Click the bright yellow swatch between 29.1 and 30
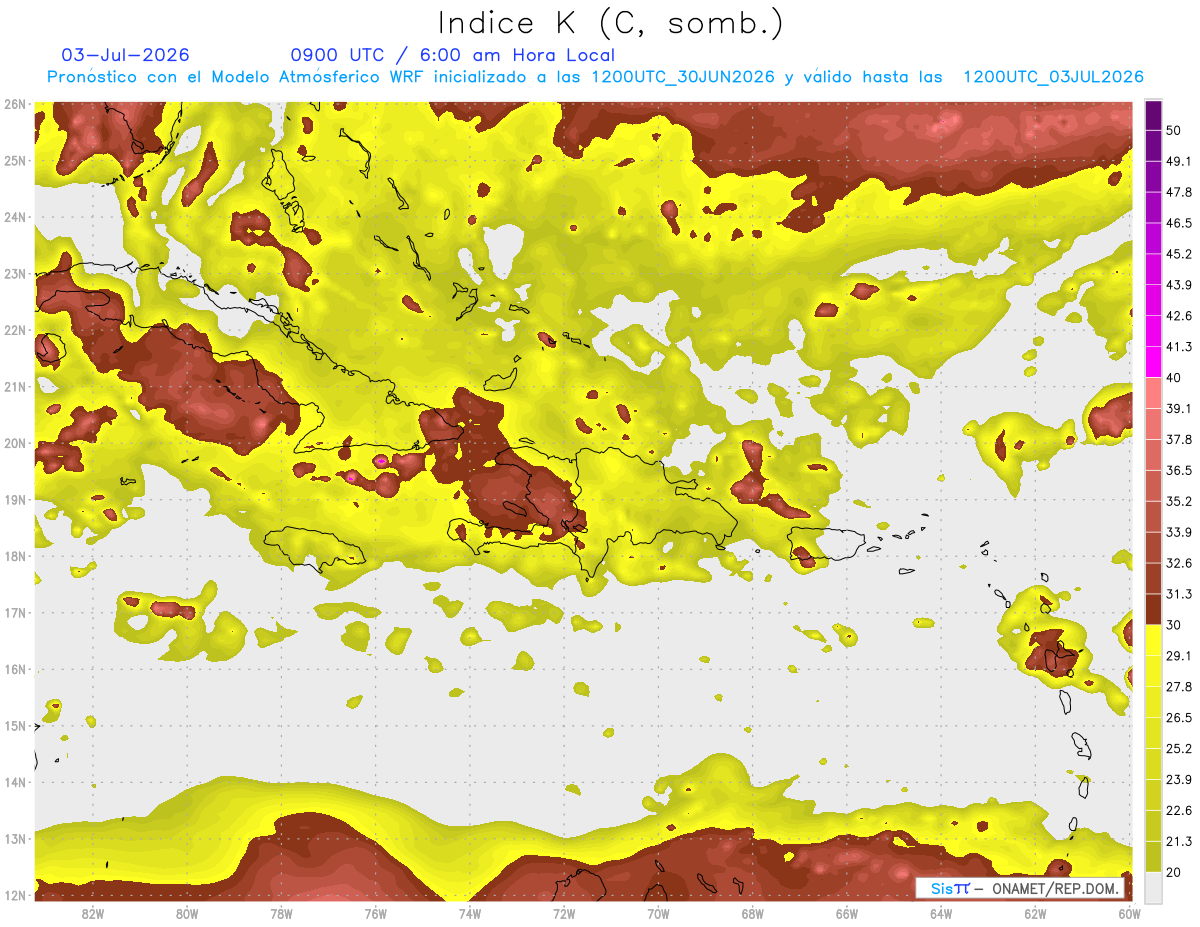 (1153, 640)
